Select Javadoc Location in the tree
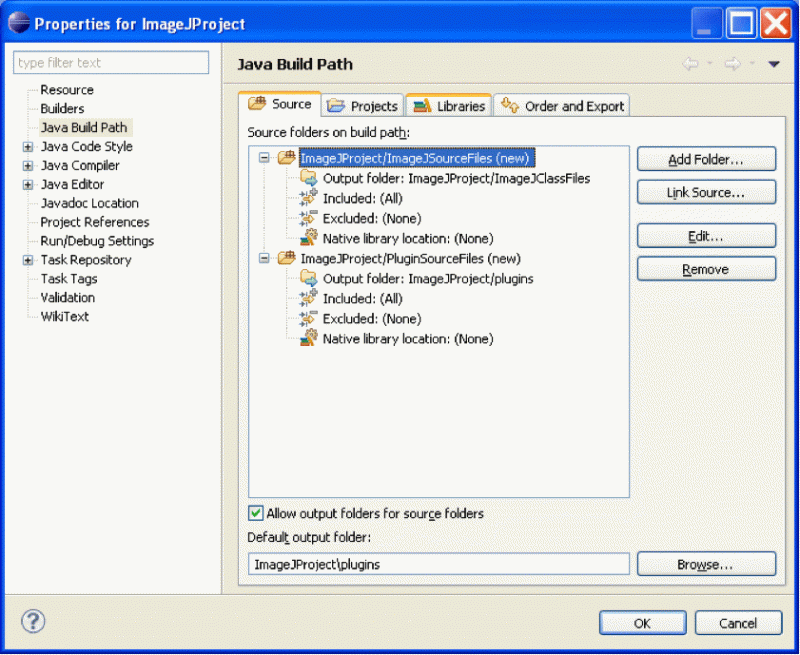The image size is (800, 655). 90,203
